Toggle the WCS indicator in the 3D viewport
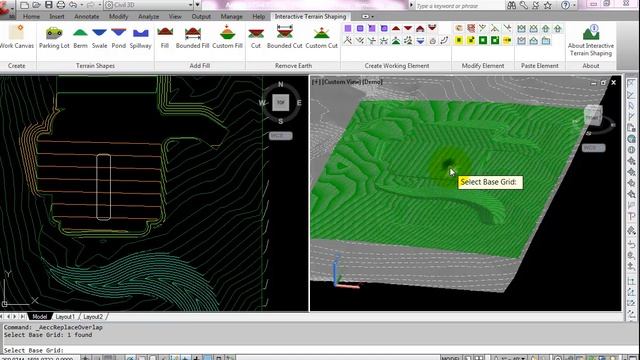Screen dimensions: 640x360 click(593, 148)
